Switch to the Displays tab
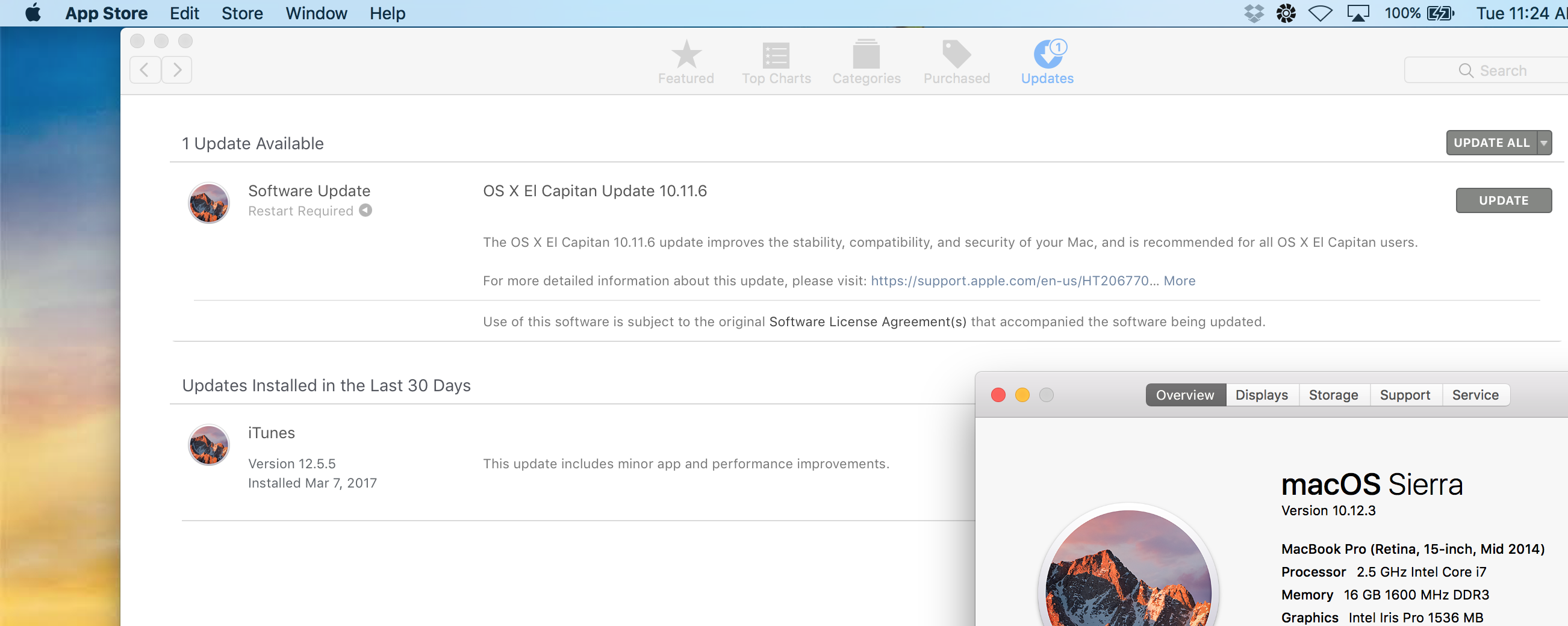Viewport: 1568px width, 626px height. [x=1262, y=395]
